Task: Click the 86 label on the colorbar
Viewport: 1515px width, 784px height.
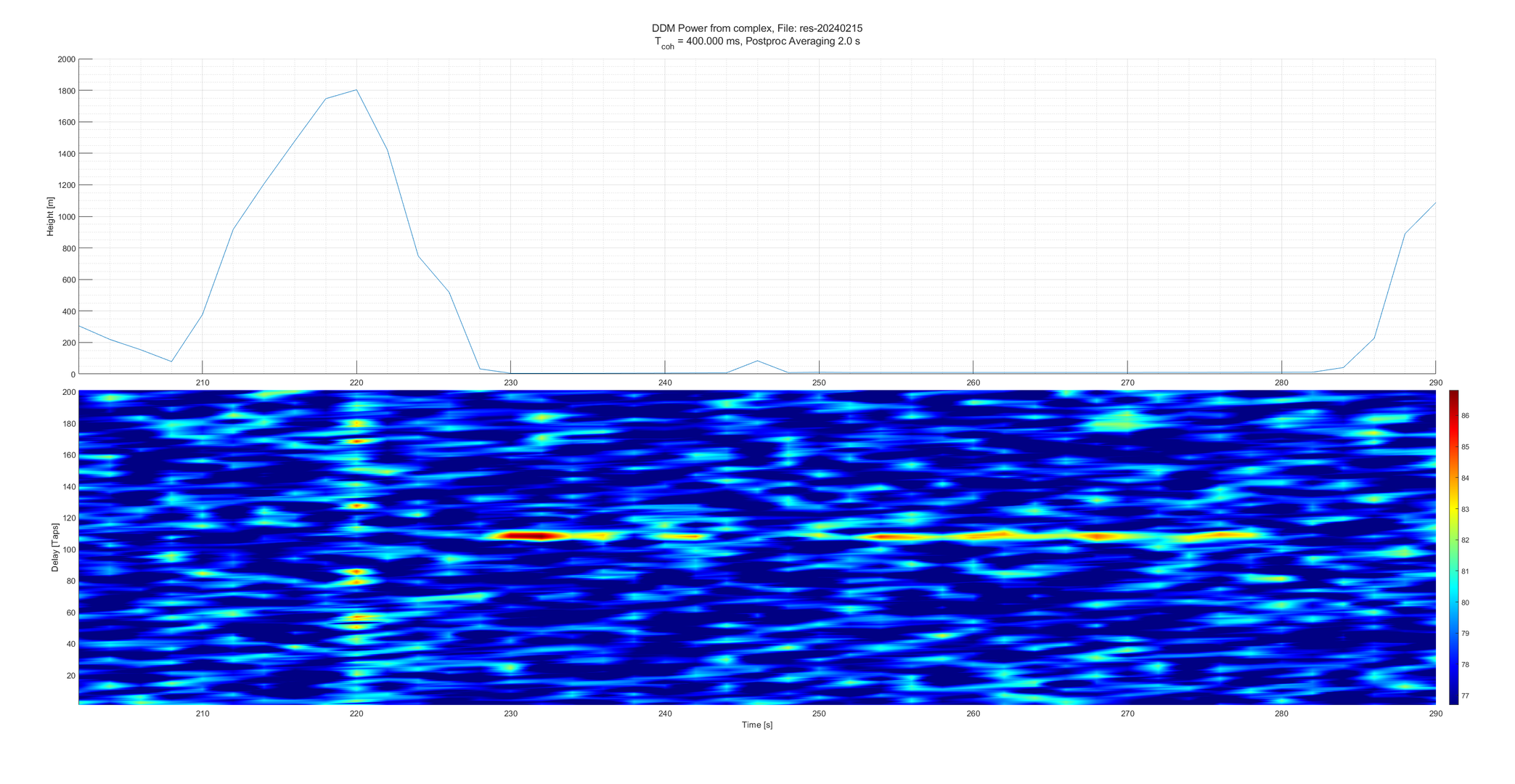Action: click(1466, 416)
